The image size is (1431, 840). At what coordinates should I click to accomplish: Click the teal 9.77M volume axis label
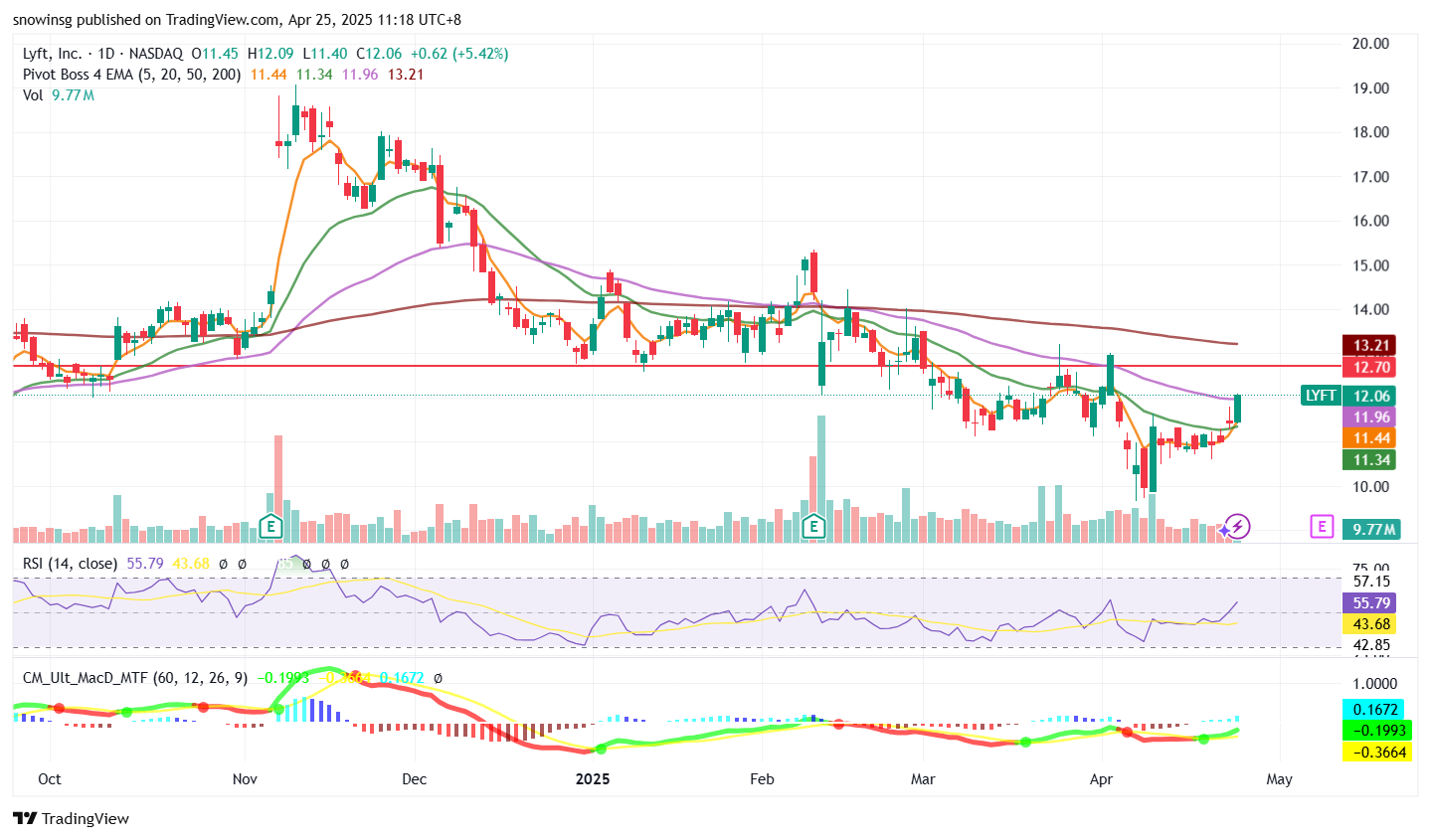point(1371,530)
